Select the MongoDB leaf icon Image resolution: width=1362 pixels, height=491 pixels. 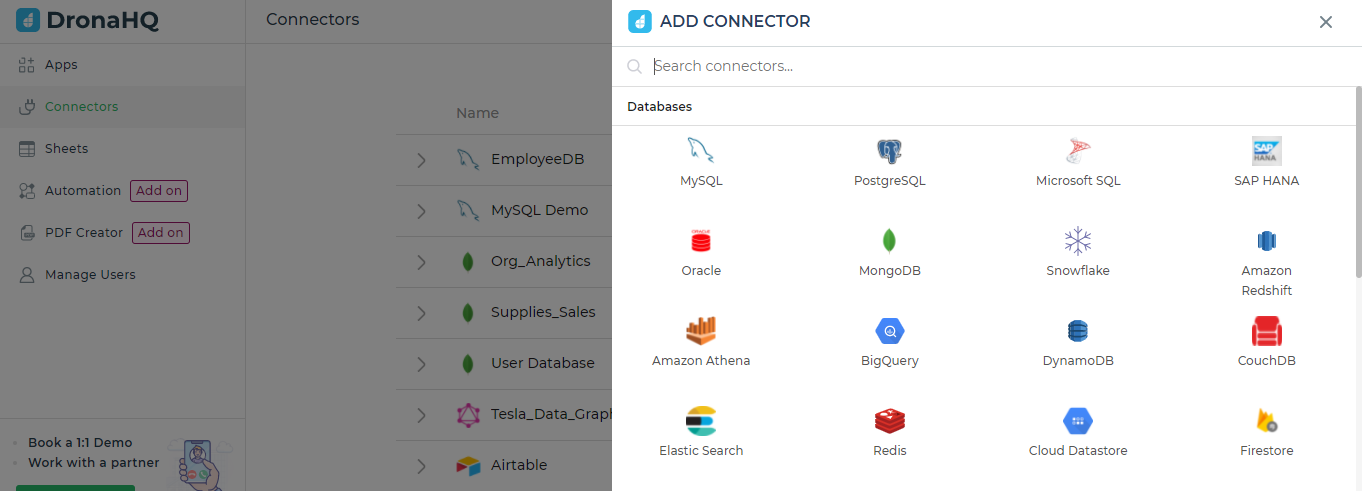point(889,241)
